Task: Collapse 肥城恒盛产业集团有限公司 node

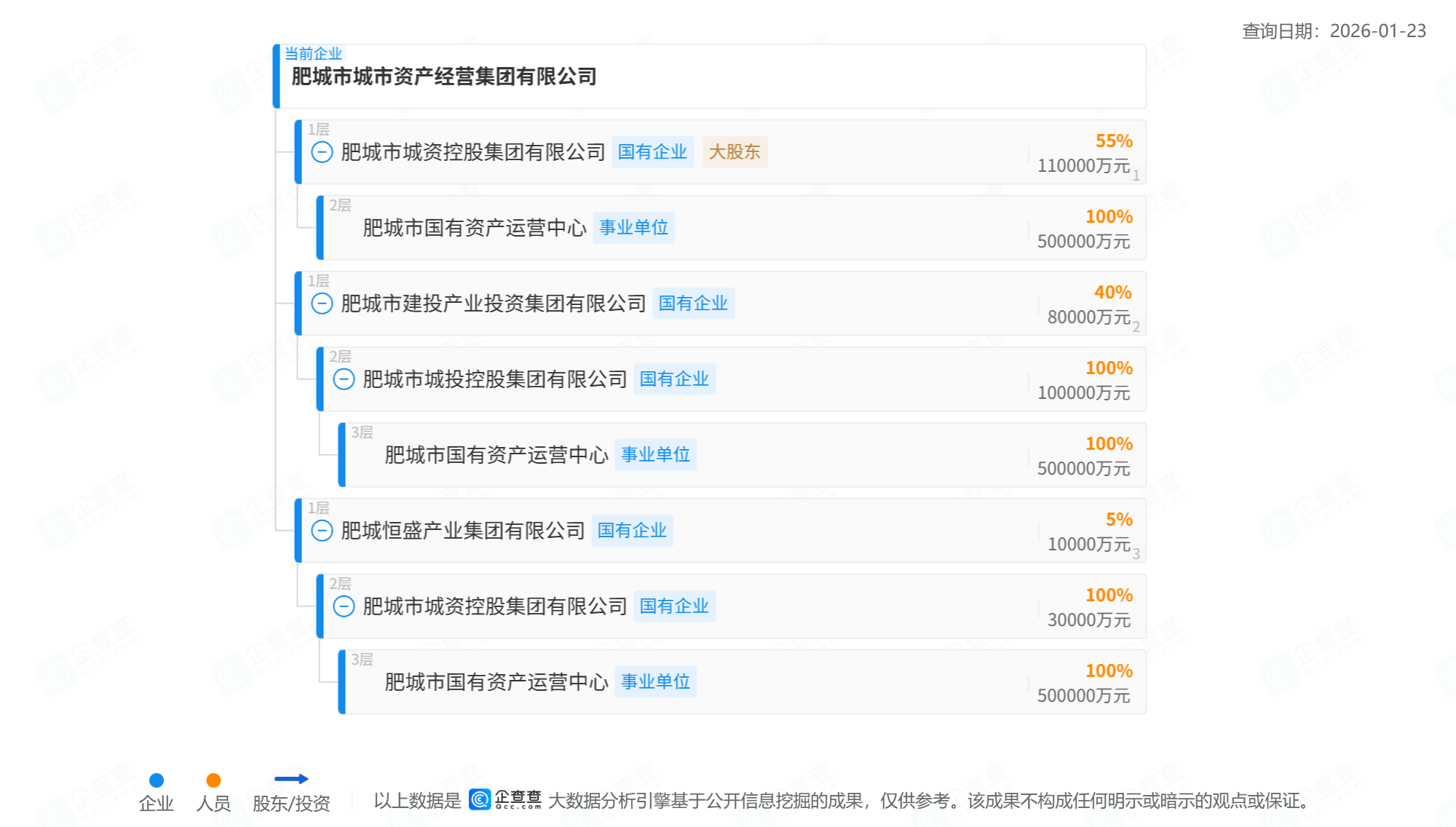Action: 322,531
